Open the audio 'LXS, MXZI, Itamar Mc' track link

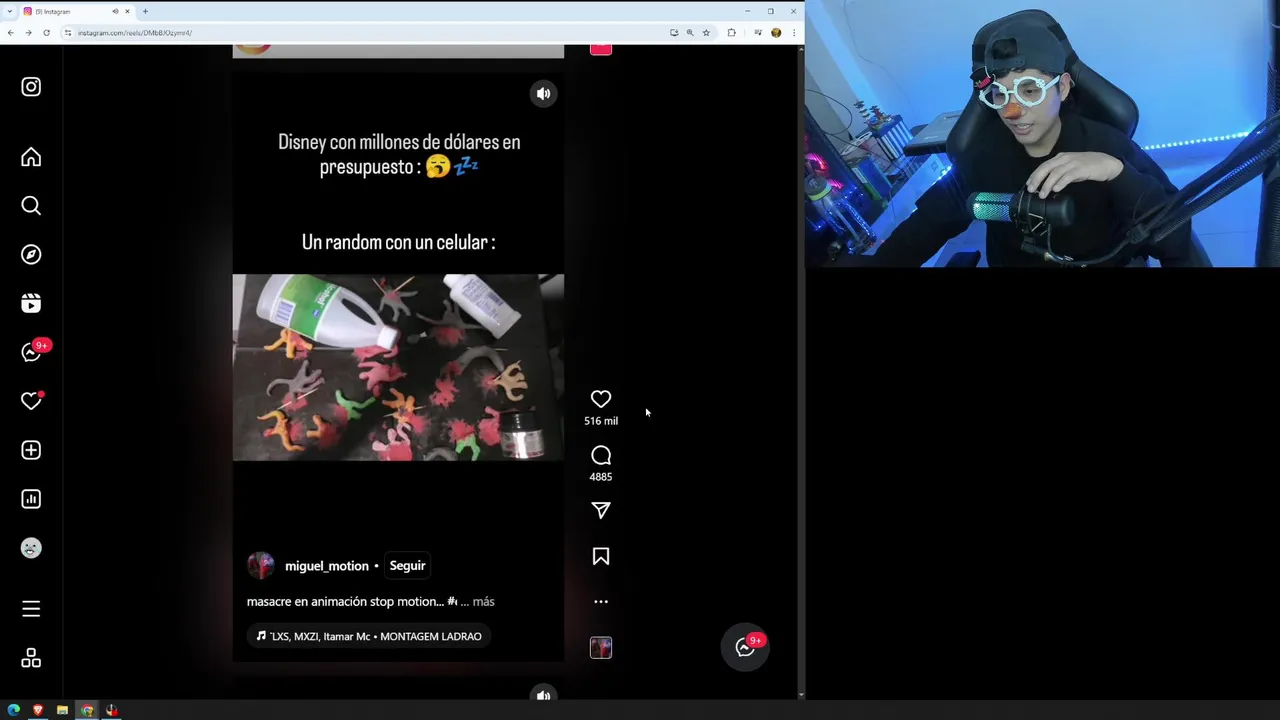(x=369, y=636)
